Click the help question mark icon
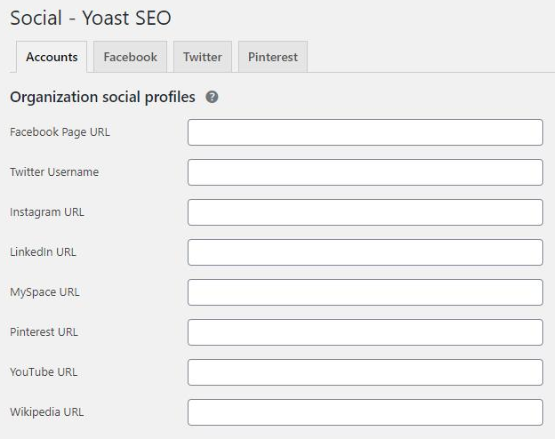555x439 pixels. coord(212,97)
